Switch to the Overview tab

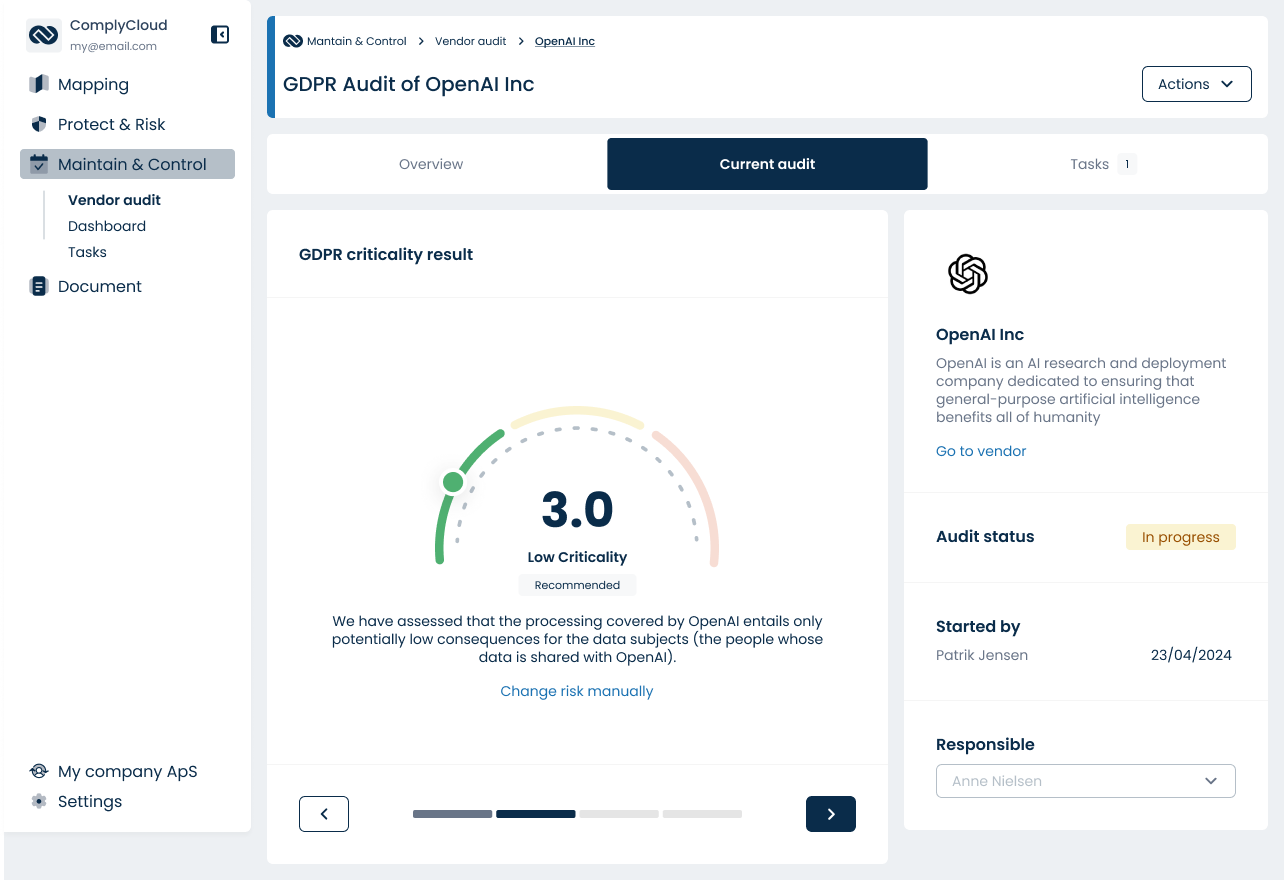pyautogui.click(x=431, y=164)
